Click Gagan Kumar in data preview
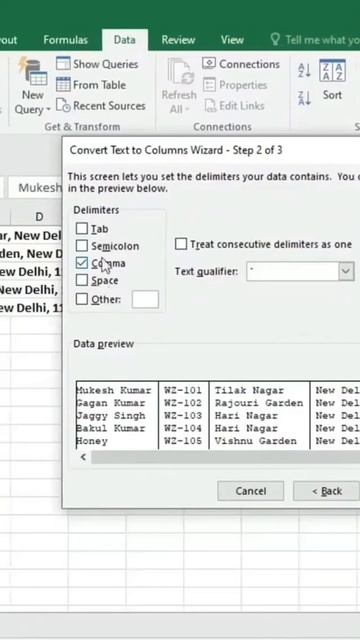 (x=111, y=403)
